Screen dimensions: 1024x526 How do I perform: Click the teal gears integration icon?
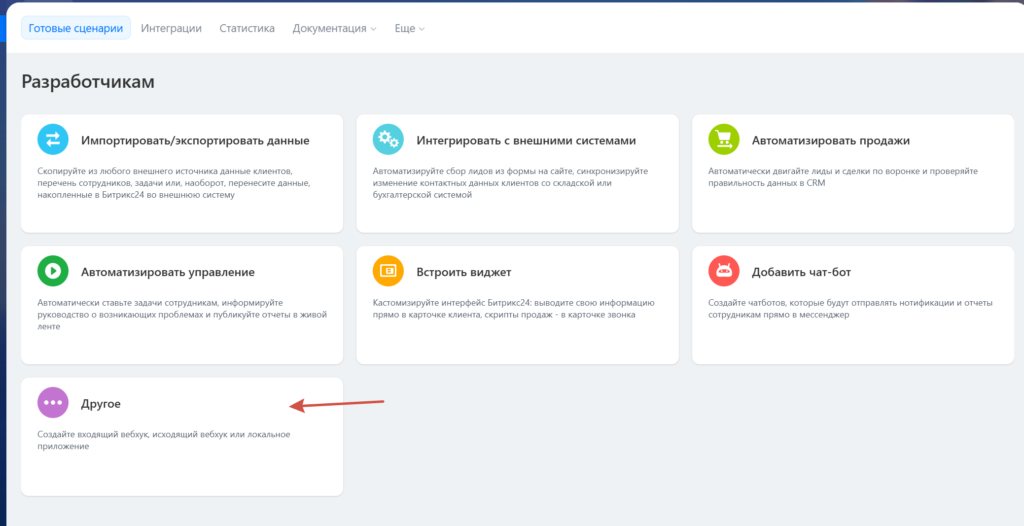click(x=388, y=140)
